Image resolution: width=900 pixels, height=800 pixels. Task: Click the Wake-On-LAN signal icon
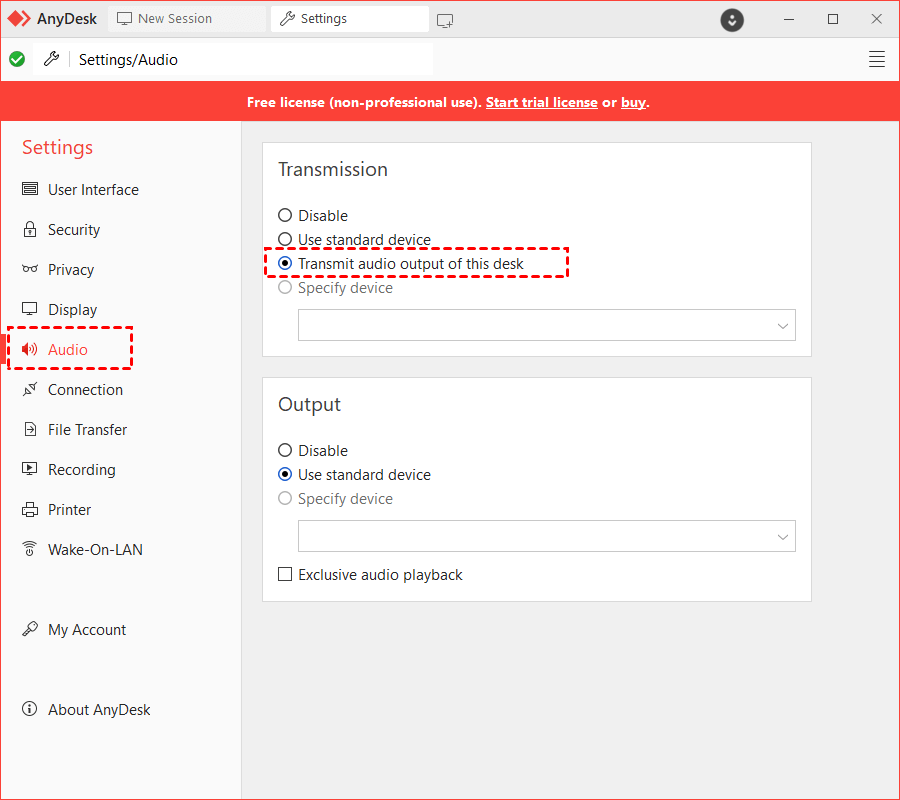(x=30, y=549)
